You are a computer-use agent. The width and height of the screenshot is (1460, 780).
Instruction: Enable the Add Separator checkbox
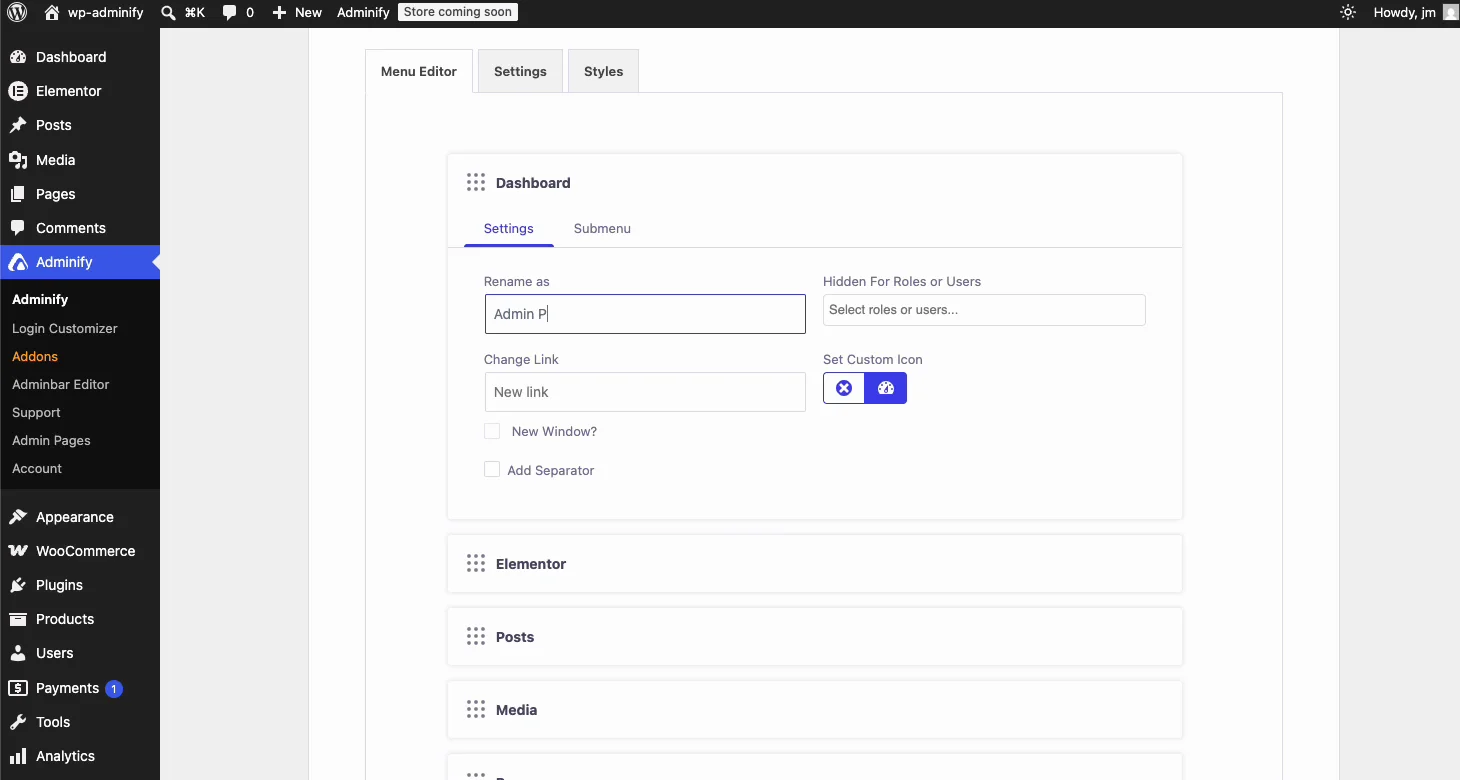[492, 470]
